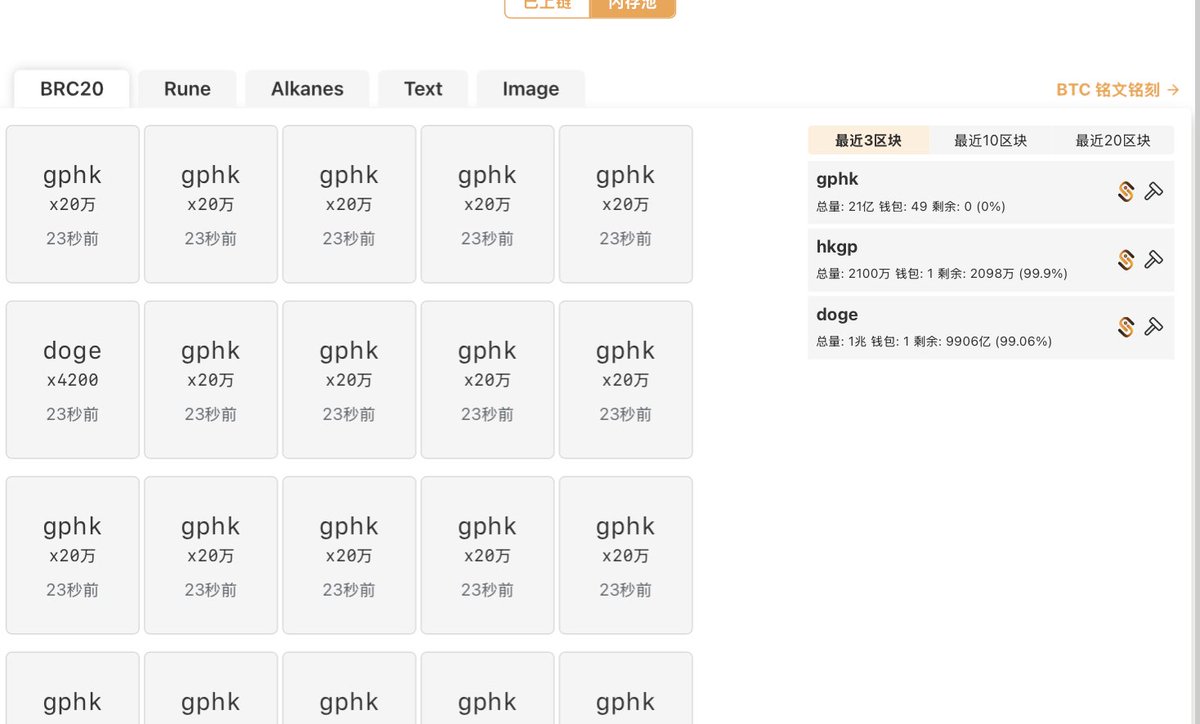Click the gold coin icon next to gphk

[1124, 192]
